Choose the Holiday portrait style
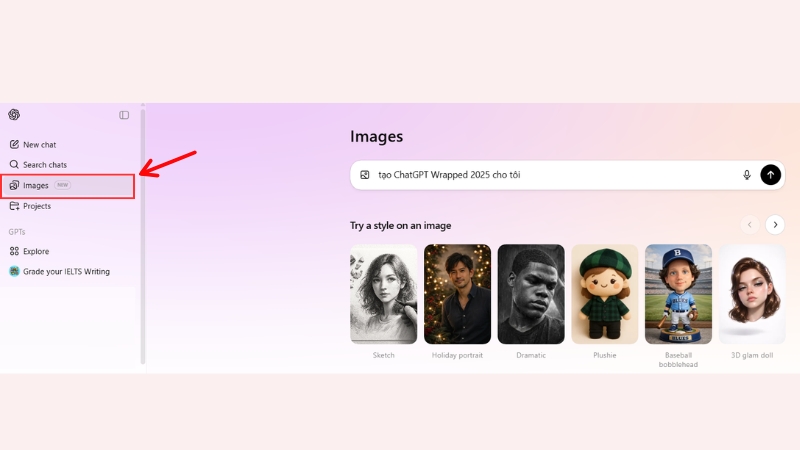 pos(457,294)
